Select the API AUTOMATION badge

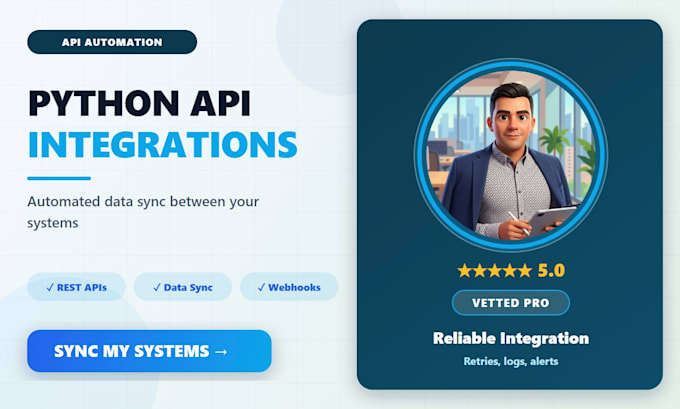pos(112,42)
